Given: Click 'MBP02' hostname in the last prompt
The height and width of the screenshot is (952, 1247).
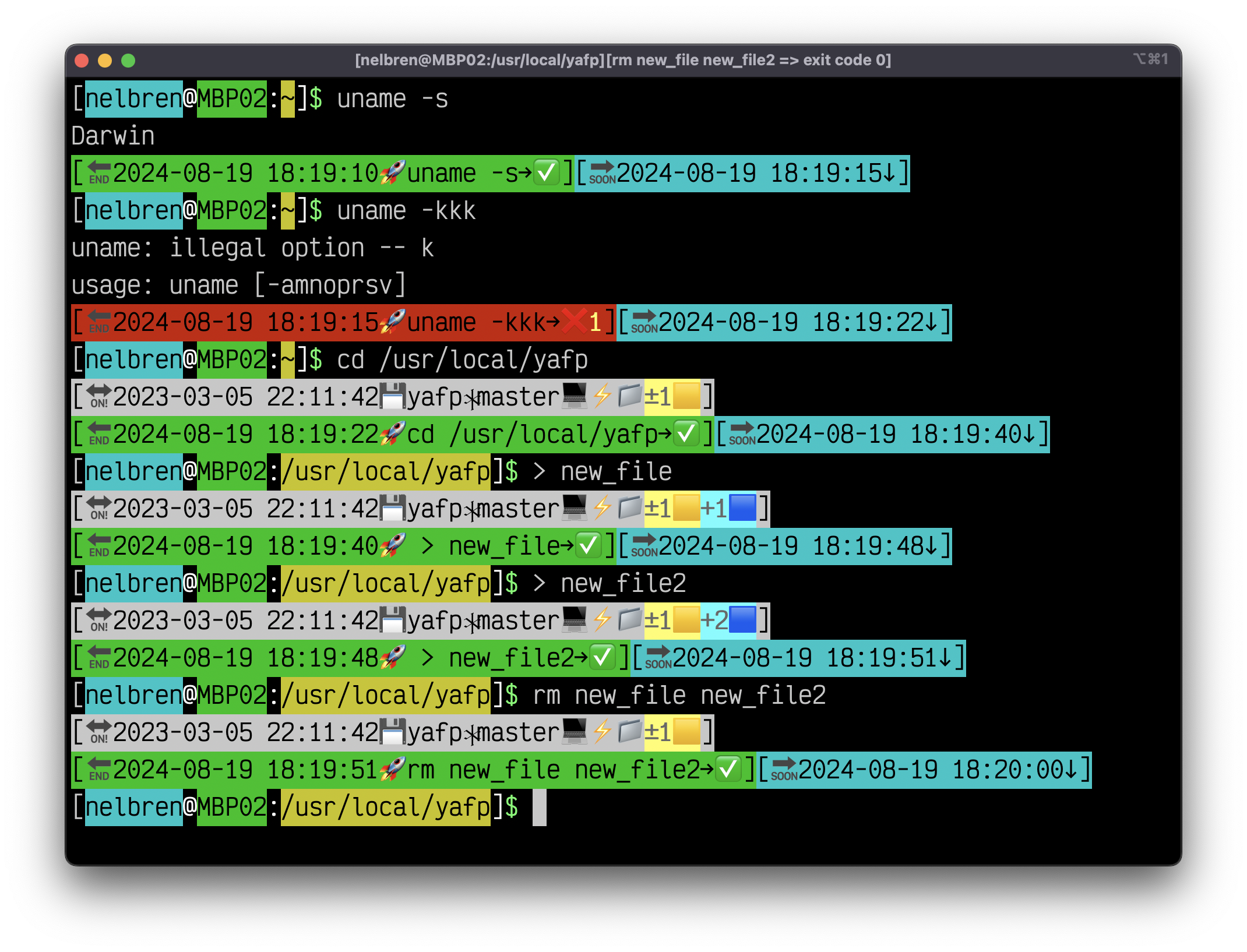Looking at the screenshot, I should (x=232, y=807).
